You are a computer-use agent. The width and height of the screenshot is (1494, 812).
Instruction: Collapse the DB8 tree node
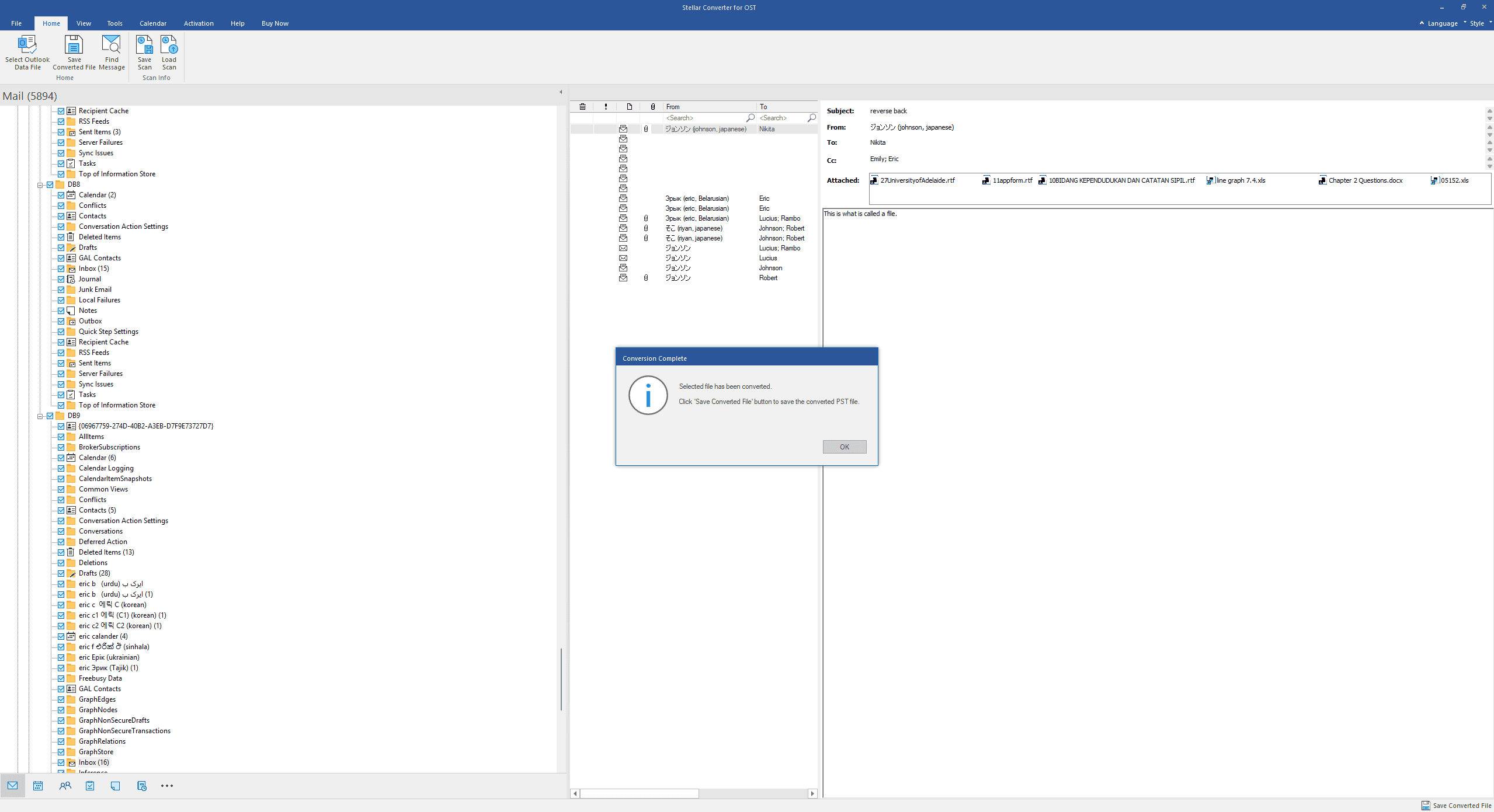click(40, 185)
